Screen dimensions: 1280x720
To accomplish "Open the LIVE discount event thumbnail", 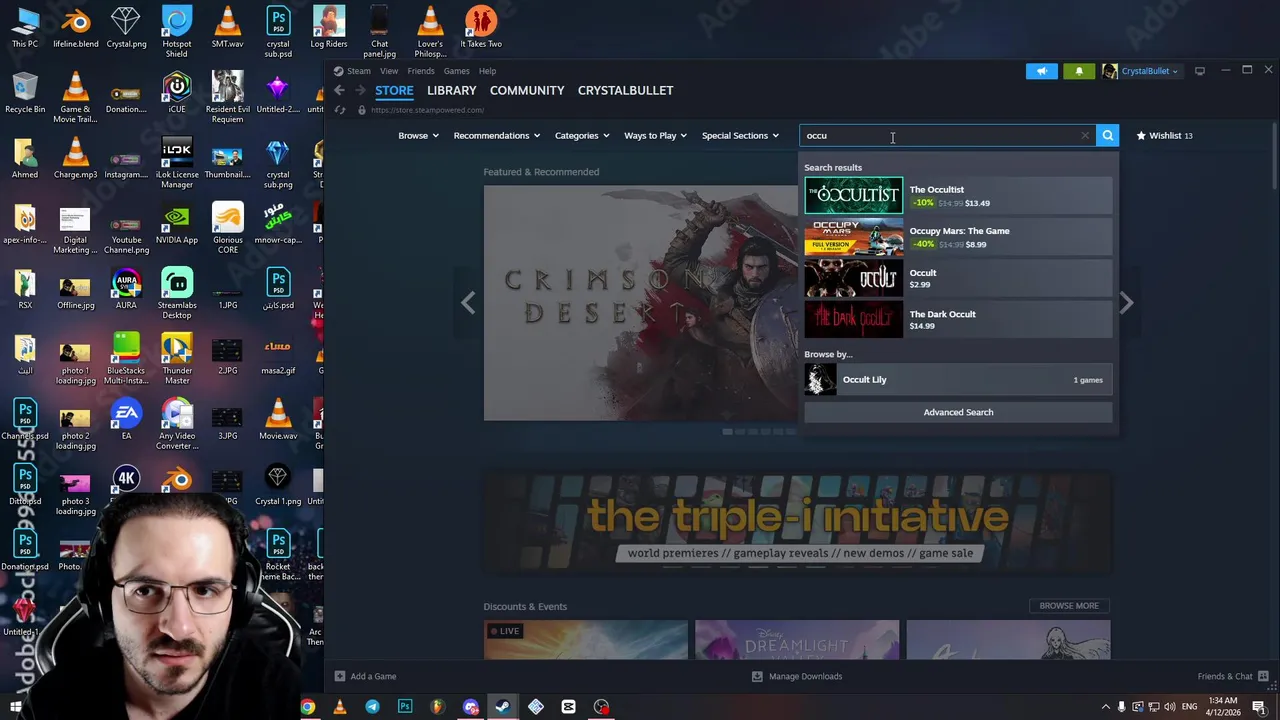I will pyautogui.click(x=586, y=640).
